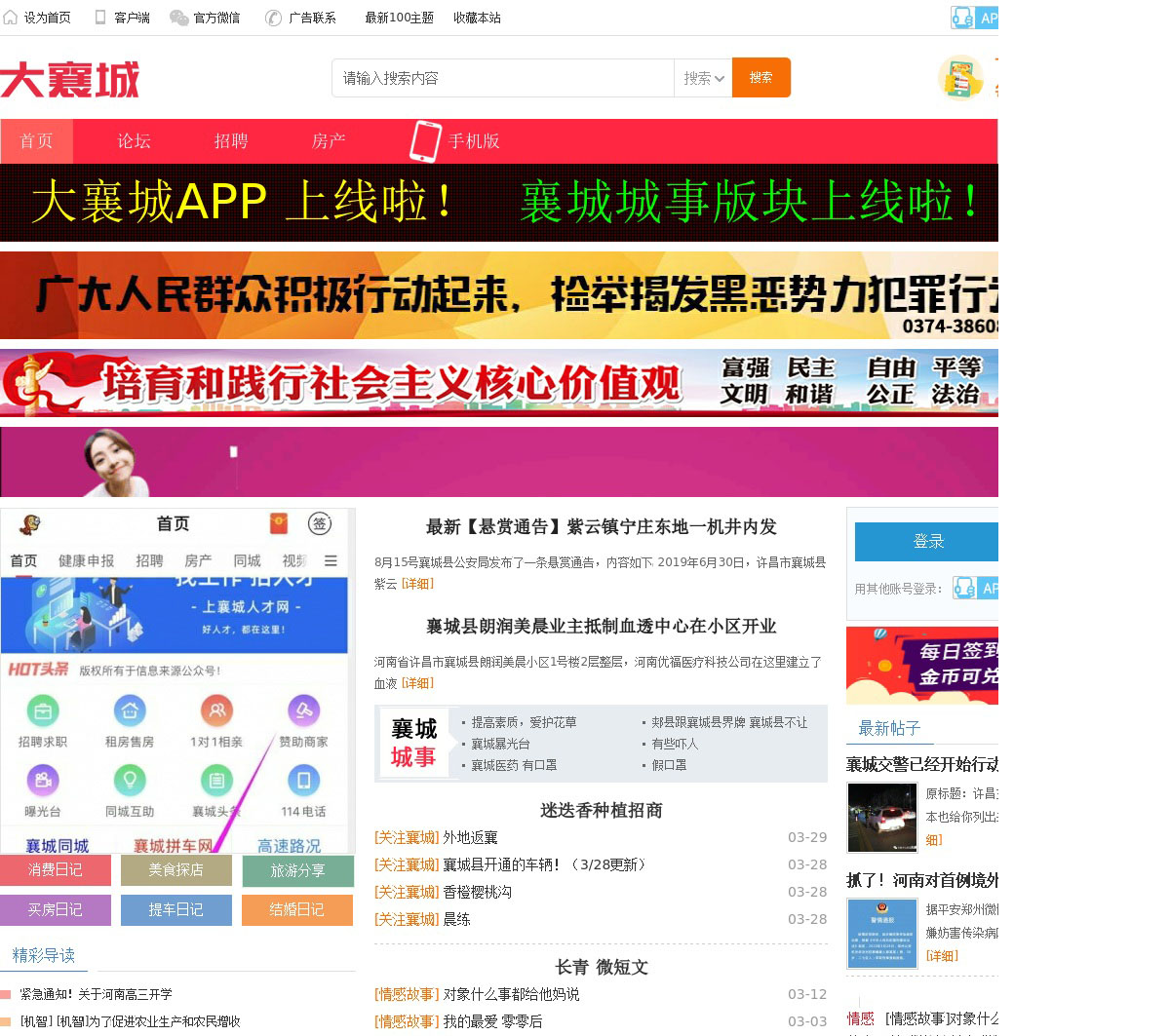
Task: Select the 最新帖子 tab
Action: pos(889,729)
